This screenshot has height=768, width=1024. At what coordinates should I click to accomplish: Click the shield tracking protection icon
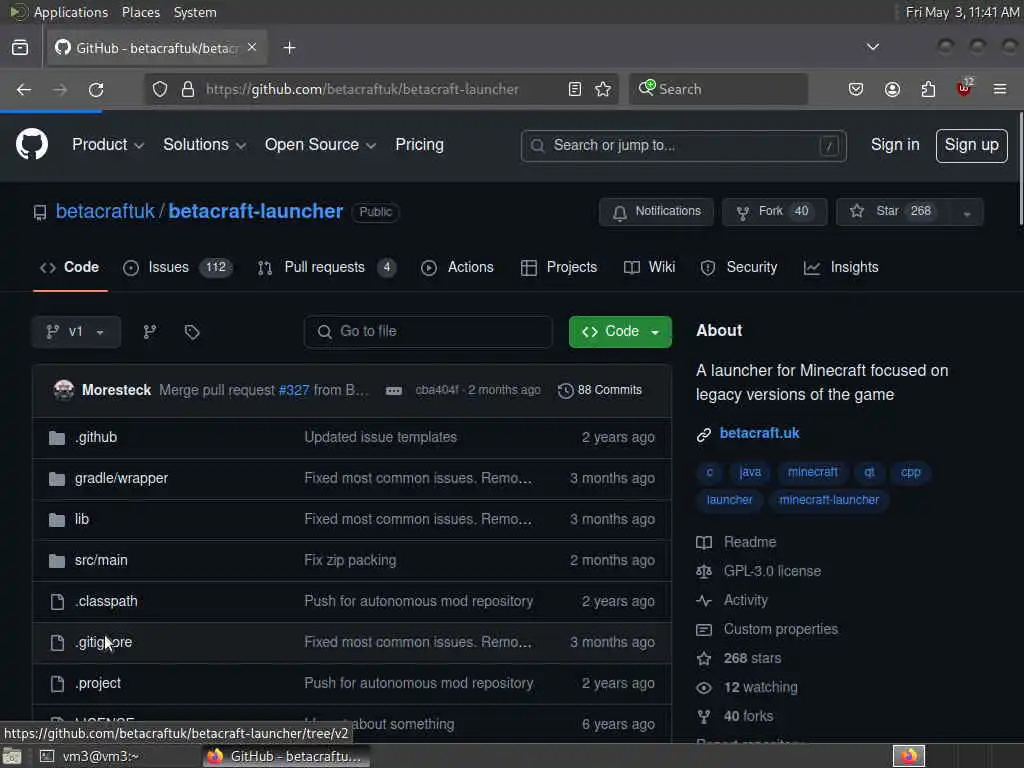click(x=160, y=89)
